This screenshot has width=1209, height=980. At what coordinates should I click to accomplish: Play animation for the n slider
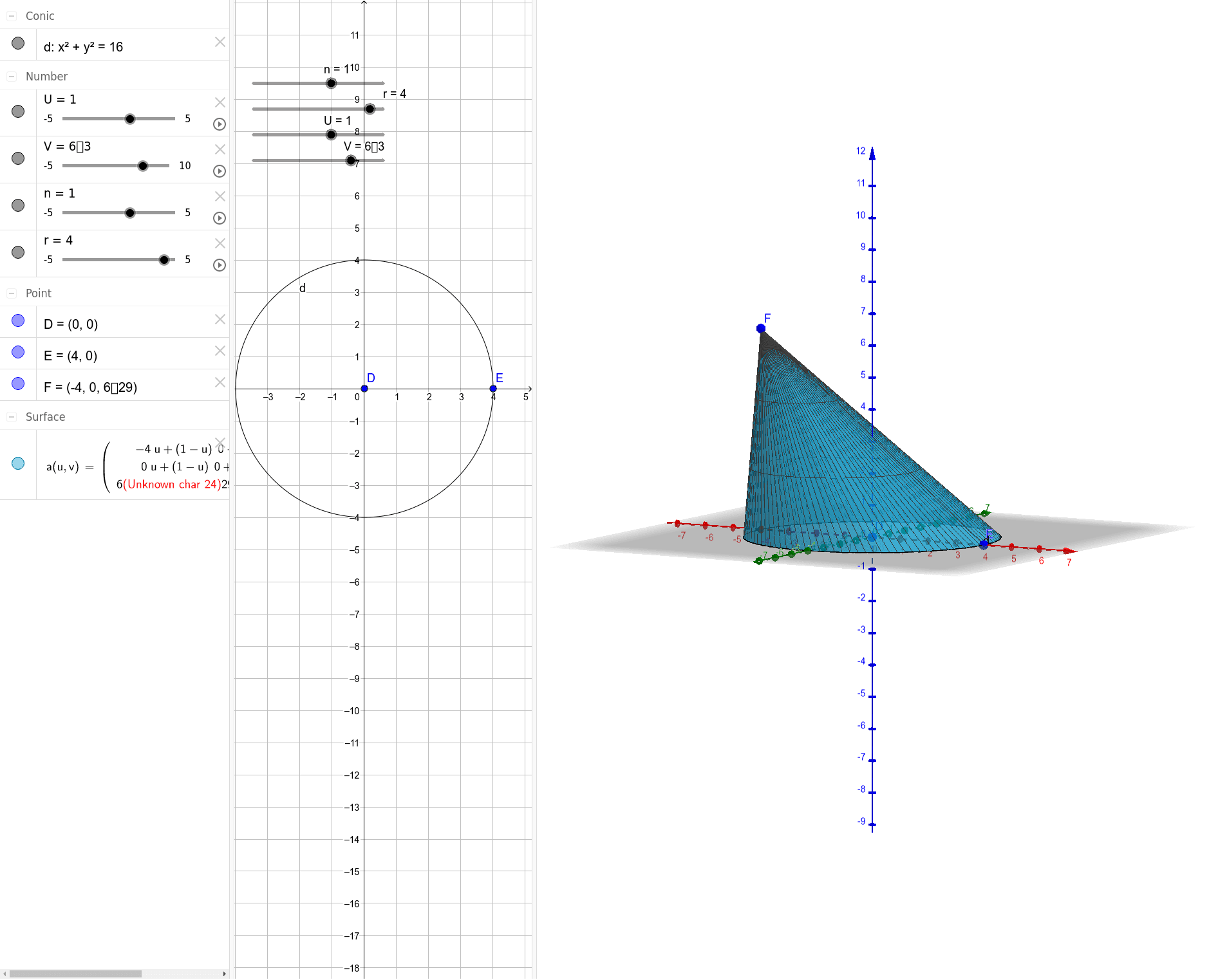[219, 219]
